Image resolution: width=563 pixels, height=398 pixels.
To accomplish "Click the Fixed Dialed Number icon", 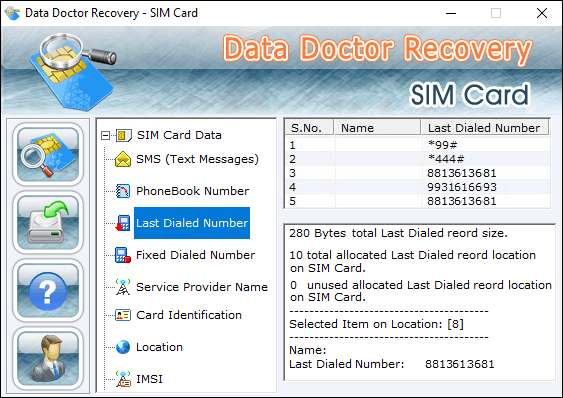I will pos(123,255).
